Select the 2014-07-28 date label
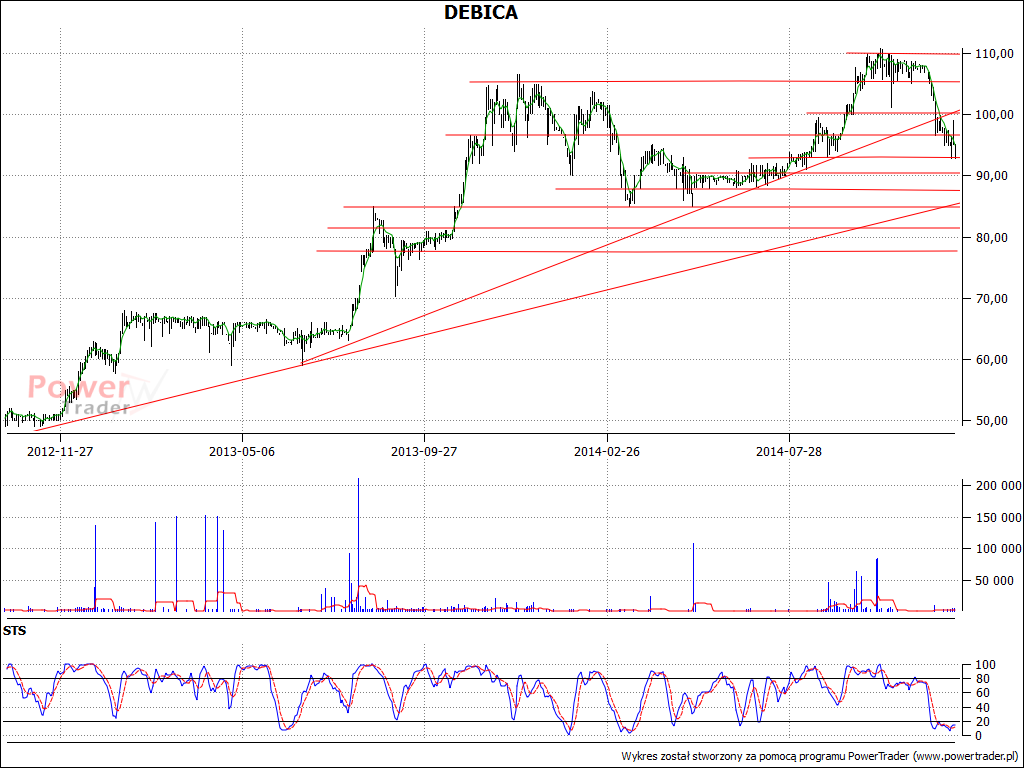Image resolution: width=1024 pixels, height=768 pixels. tap(789, 451)
